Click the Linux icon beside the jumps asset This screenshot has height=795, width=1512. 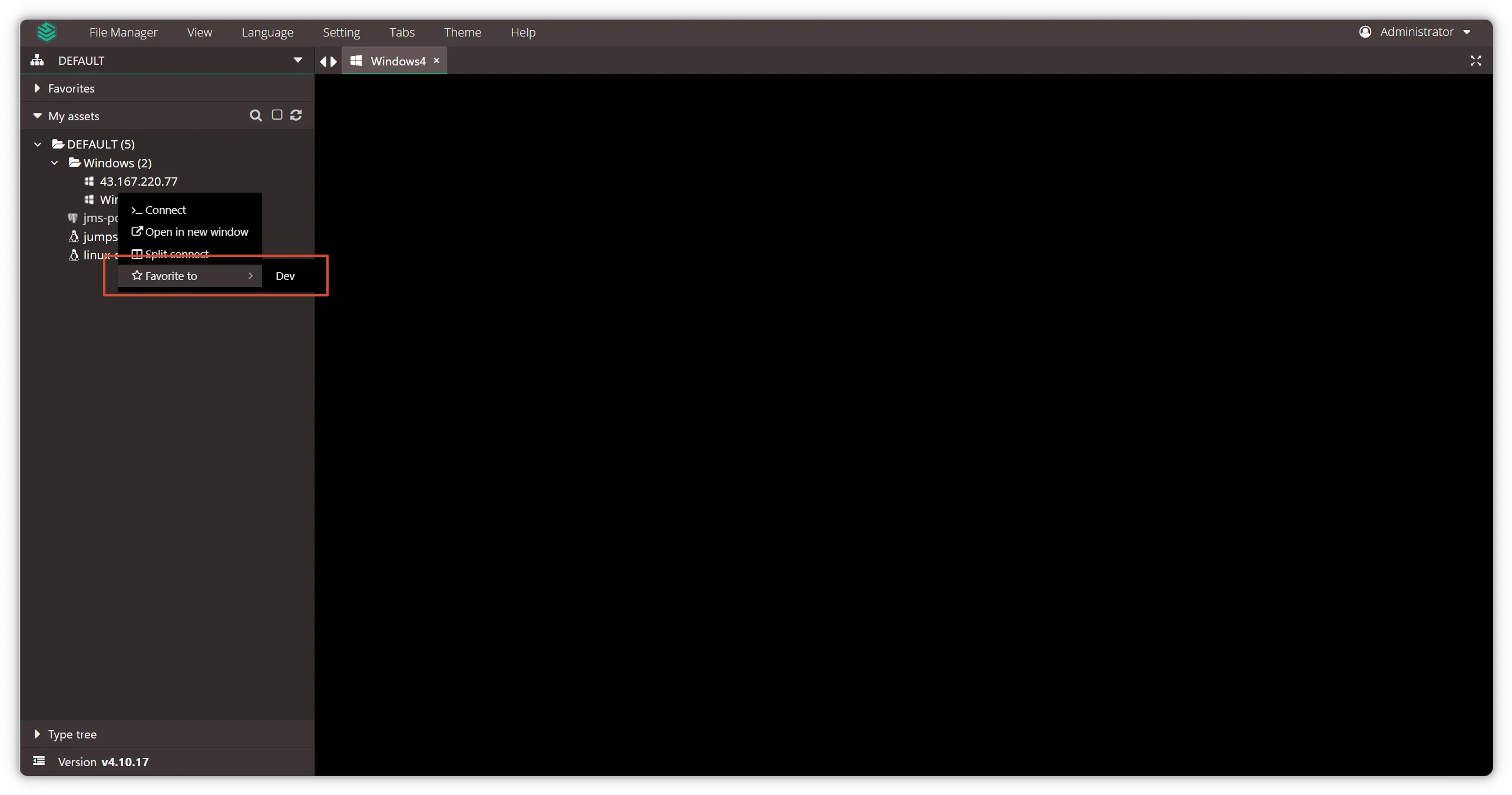coord(74,236)
